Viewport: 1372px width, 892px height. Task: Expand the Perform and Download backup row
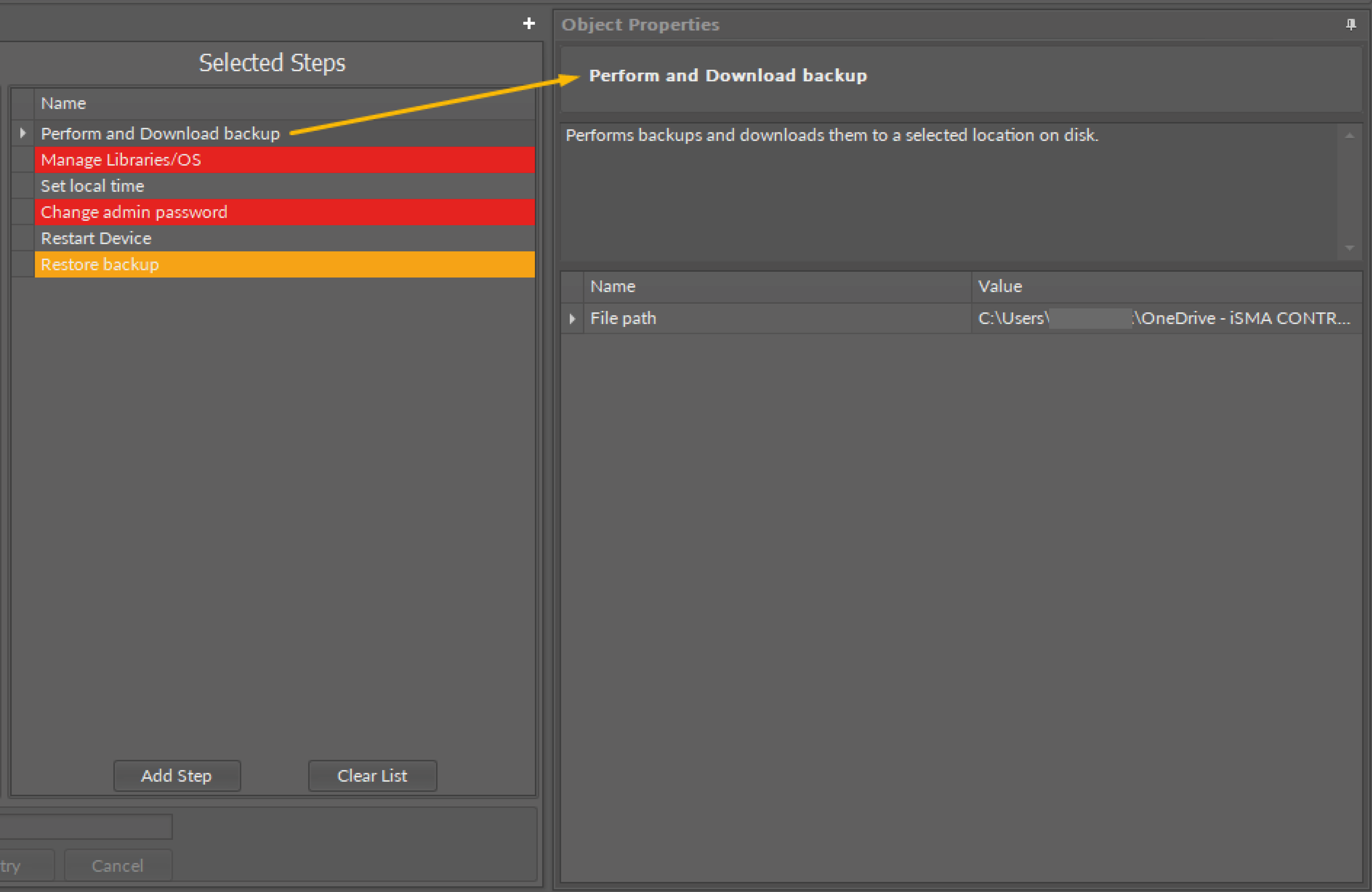tap(23, 133)
